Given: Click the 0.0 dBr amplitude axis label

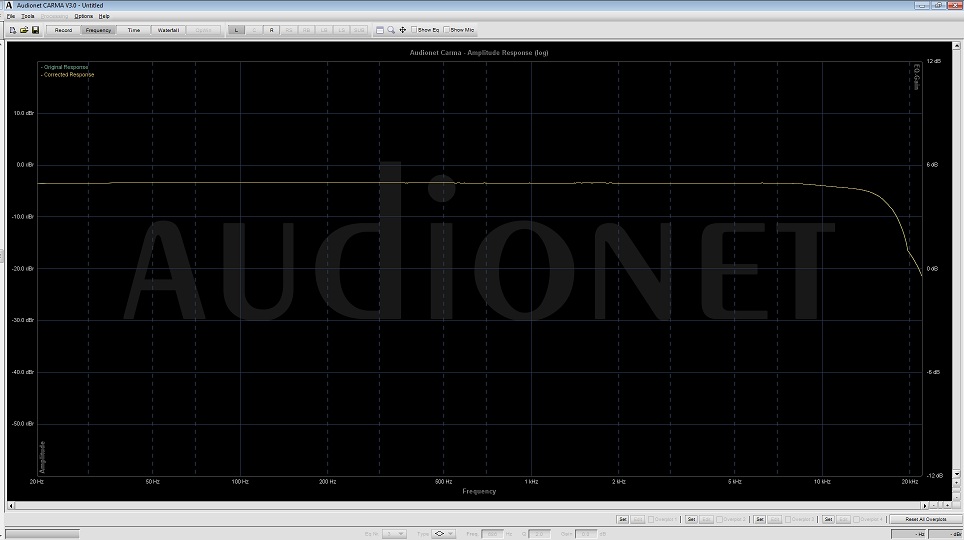Looking at the screenshot, I should coord(24,165).
